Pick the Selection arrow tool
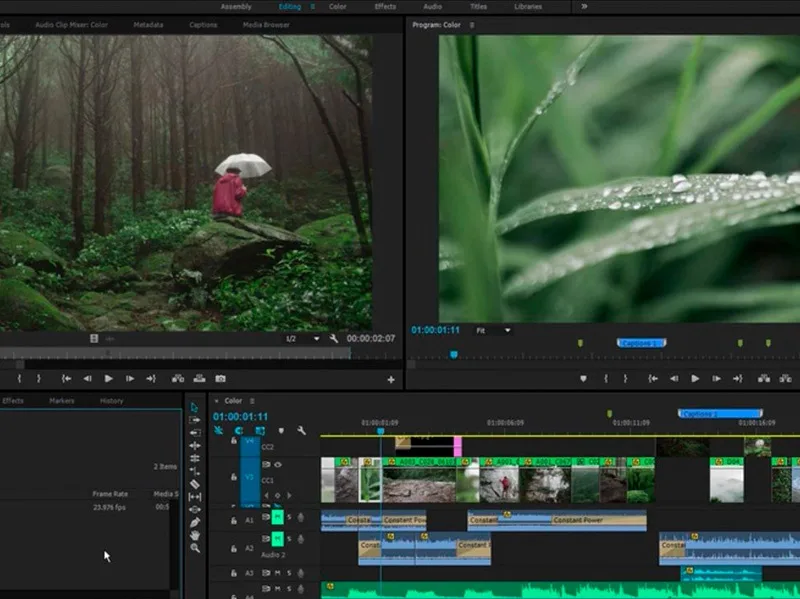Screen dimensions: 800x599 pos(195,407)
